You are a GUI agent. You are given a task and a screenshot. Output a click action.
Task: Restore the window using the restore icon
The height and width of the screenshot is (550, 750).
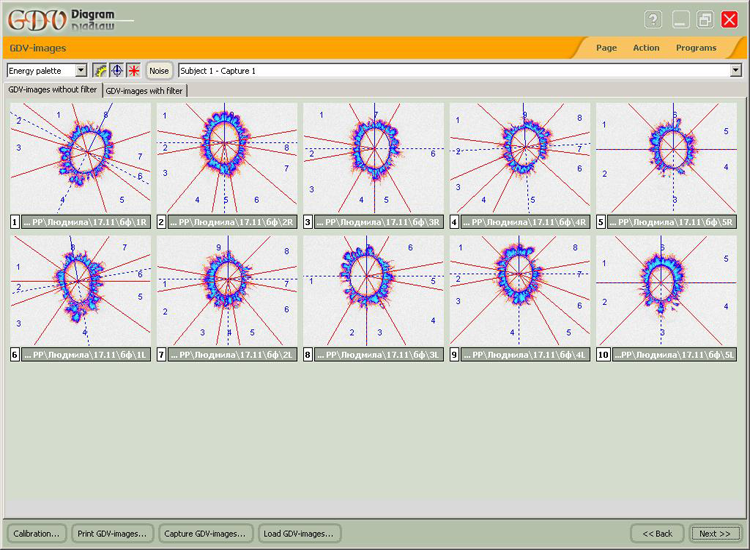(x=705, y=20)
